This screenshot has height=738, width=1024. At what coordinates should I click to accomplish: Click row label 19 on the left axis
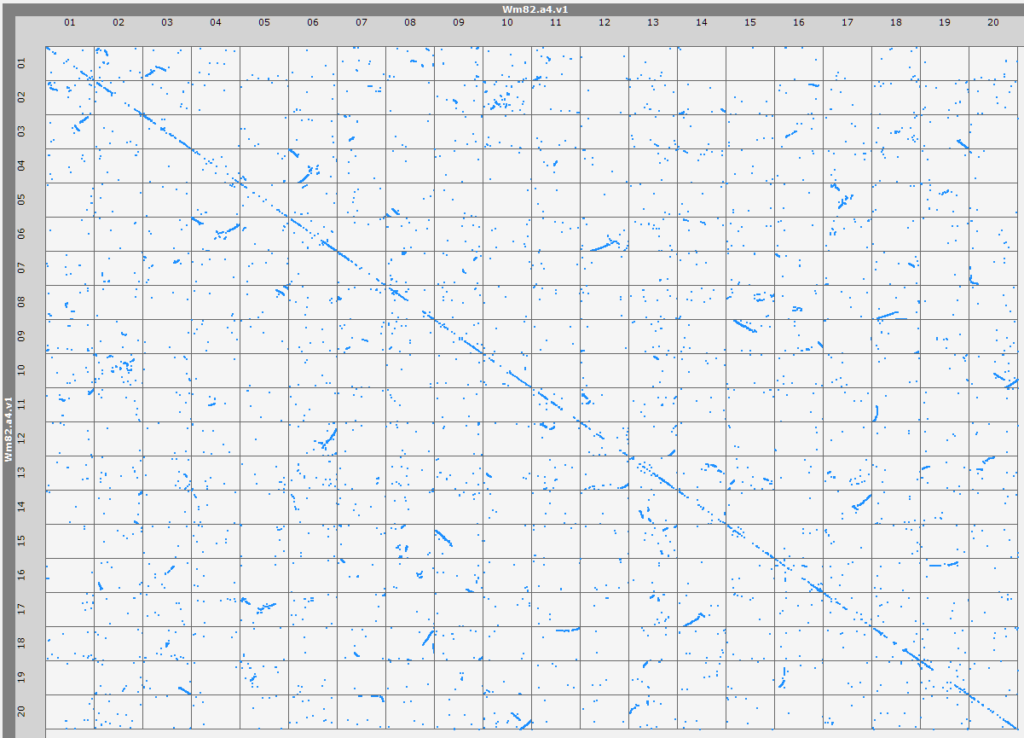click(22, 678)
